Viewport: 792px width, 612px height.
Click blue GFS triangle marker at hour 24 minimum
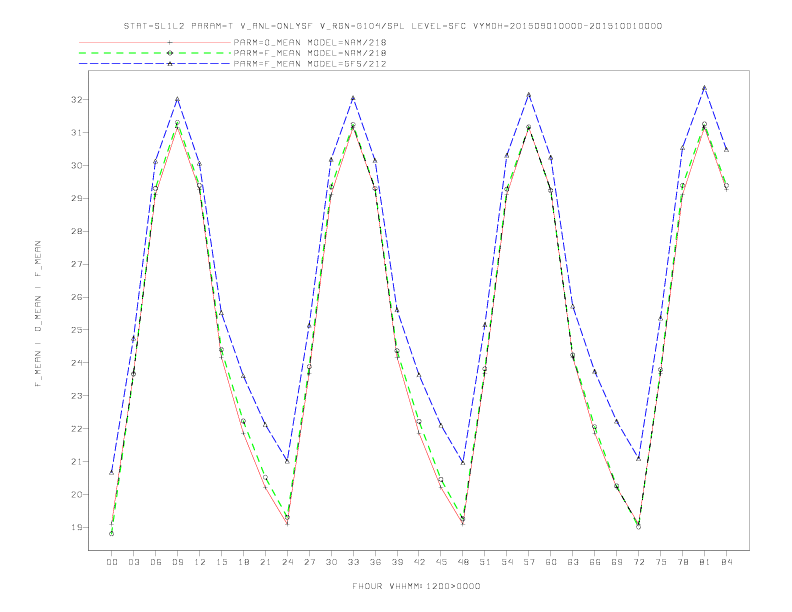coord(287,462)
